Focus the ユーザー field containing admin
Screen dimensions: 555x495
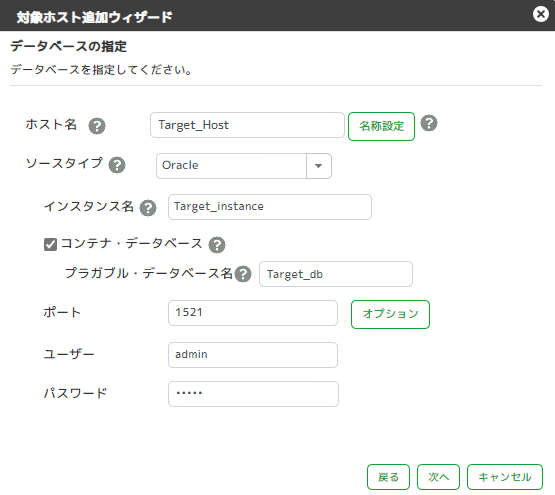(253, 355)
